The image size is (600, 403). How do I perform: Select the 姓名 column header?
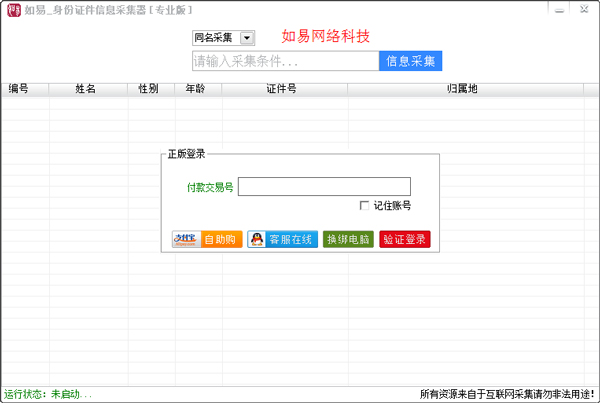(x=86, y=89)
